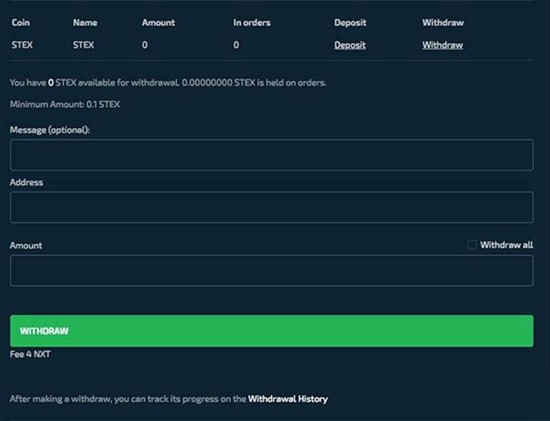Click the Amount column header
550x421 pixels.
click(158, 22)
